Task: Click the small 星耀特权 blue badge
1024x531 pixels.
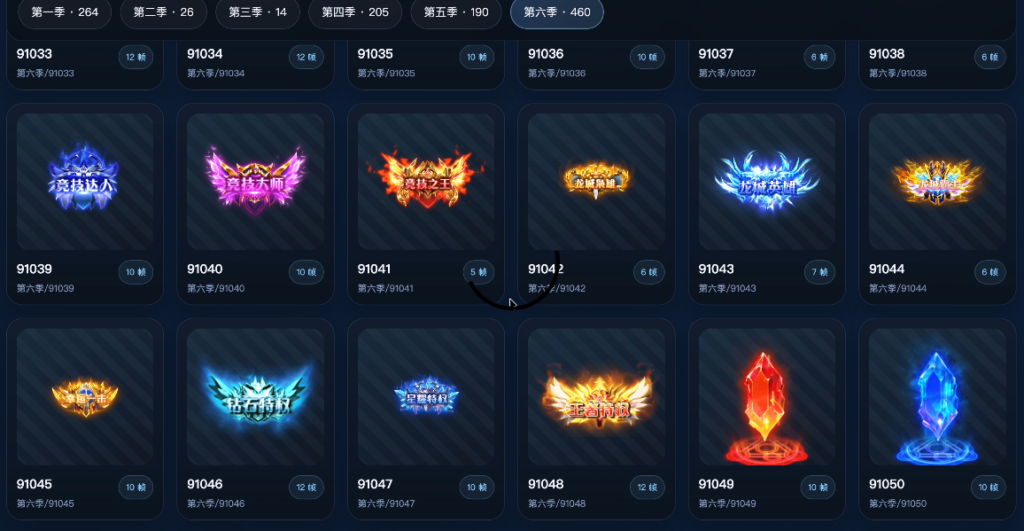Action: [x=426, y=396]
